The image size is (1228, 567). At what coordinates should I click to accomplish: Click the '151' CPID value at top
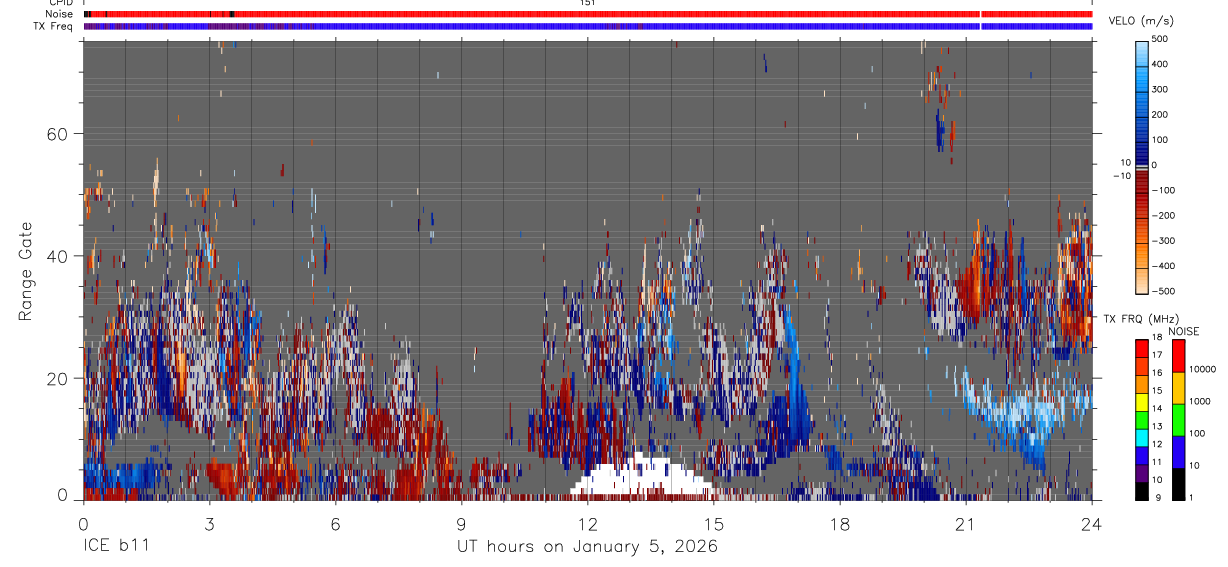(587, 3)
